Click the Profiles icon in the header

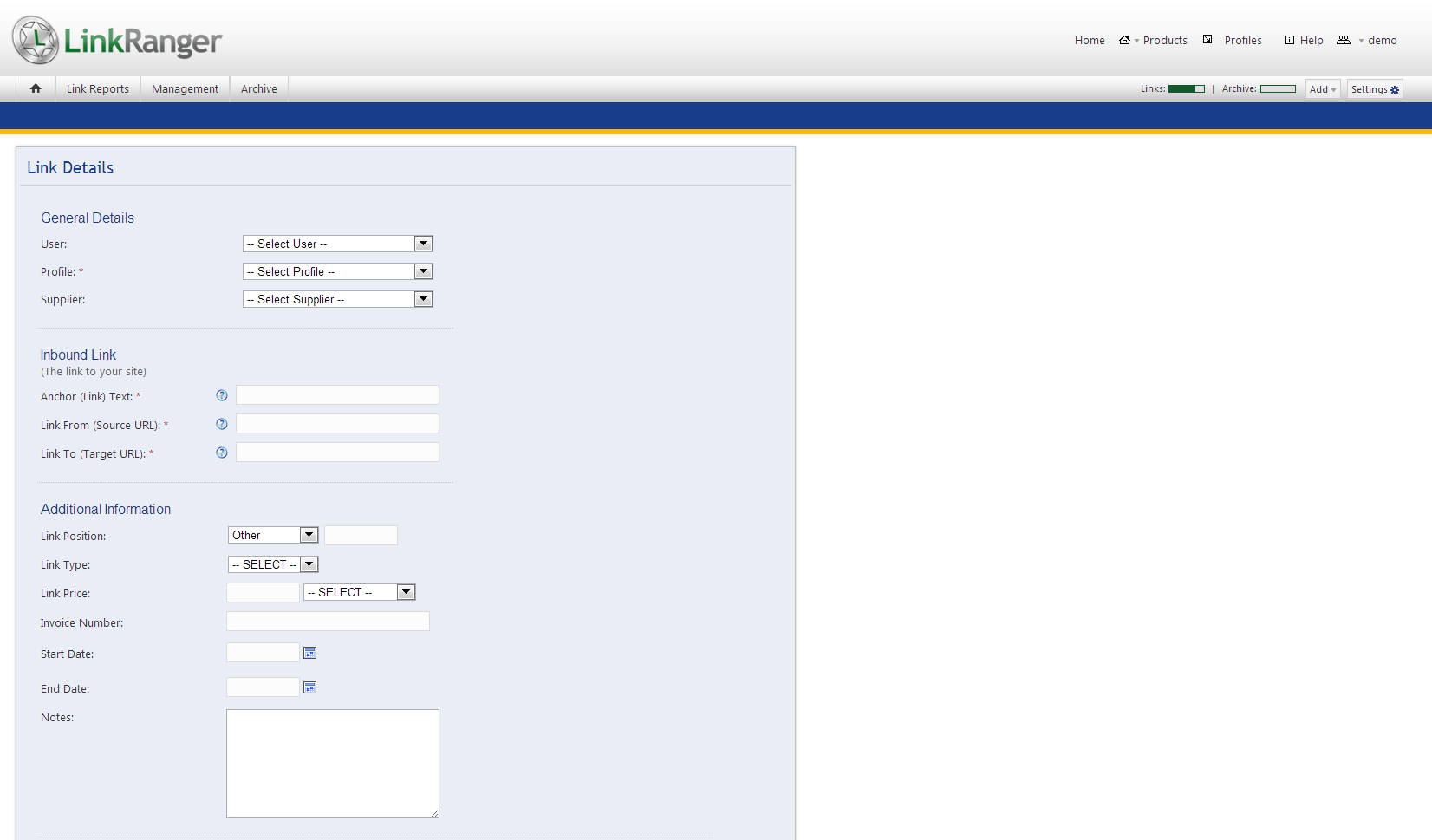click(1207, 40)
